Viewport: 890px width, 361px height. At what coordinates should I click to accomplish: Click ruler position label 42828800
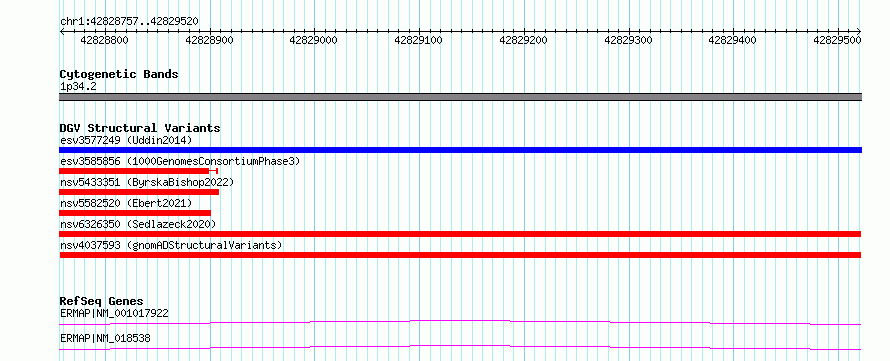(x=104, y=40)
